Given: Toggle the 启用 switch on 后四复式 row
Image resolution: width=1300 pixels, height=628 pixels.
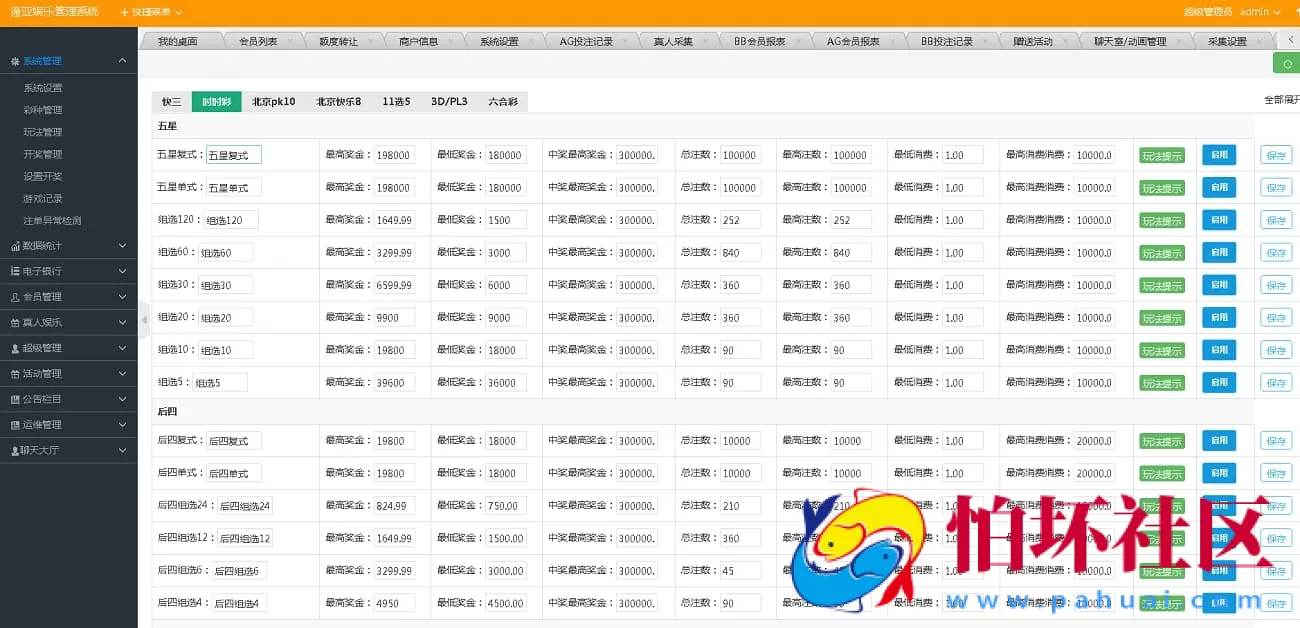Looking at the screenshot, I should (1218, 440).
